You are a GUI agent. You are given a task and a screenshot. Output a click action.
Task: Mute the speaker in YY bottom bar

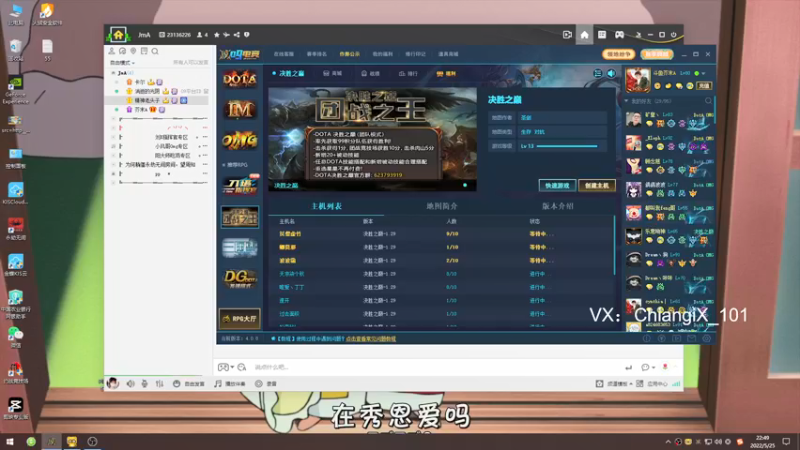[131, 384]
